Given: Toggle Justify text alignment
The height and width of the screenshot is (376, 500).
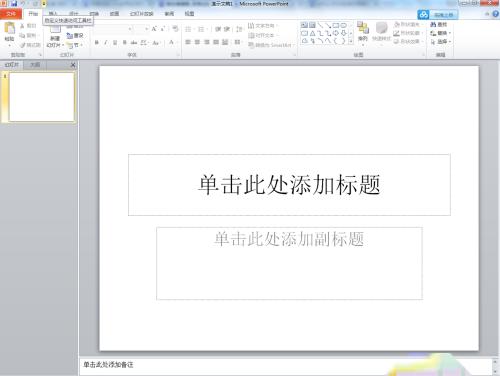Looking at the screenshot, I should (x=216, y=42).
